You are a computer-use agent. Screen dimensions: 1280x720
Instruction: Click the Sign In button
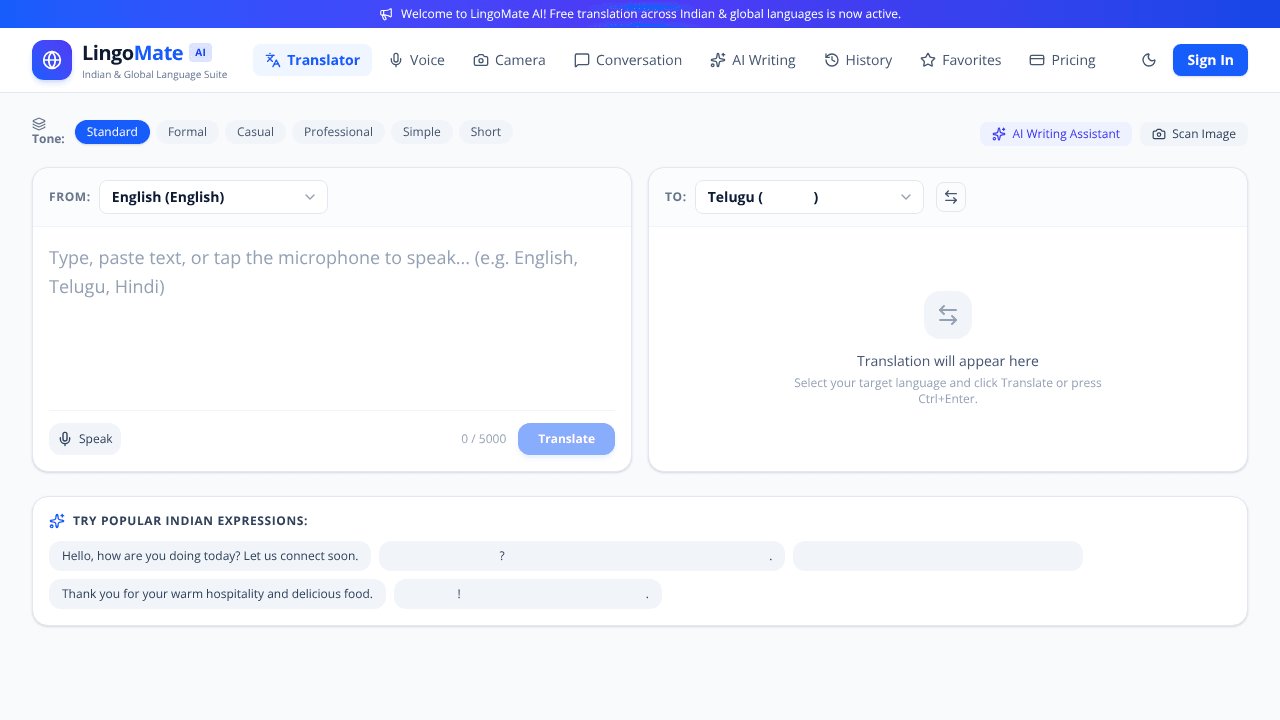click(x=1210, y=60)
